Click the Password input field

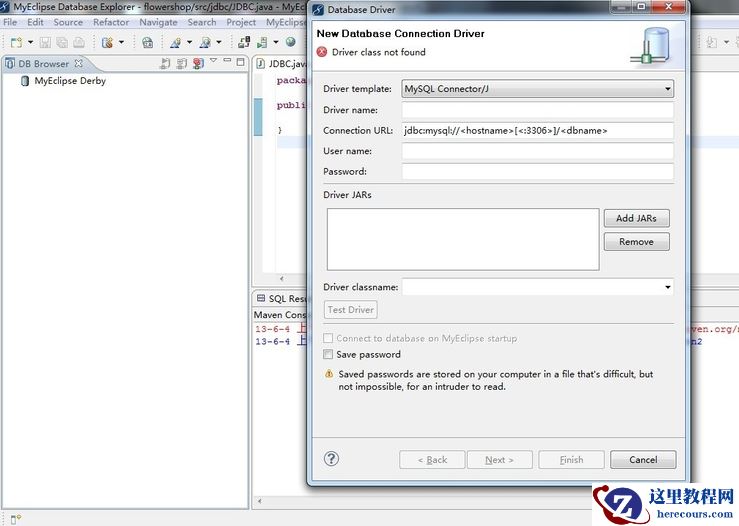click(537, 172)
